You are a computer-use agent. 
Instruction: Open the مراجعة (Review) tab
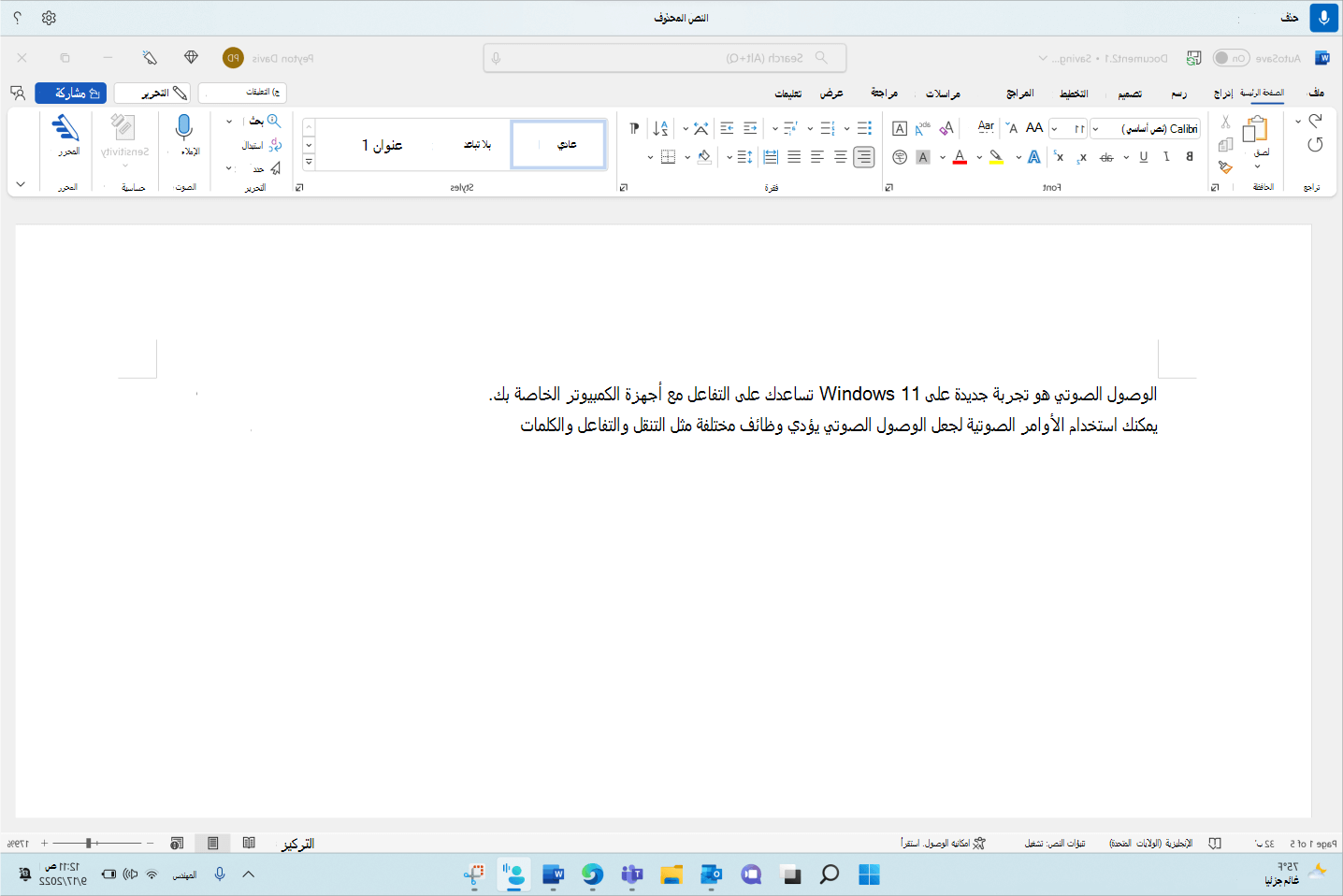click(884, 93)
